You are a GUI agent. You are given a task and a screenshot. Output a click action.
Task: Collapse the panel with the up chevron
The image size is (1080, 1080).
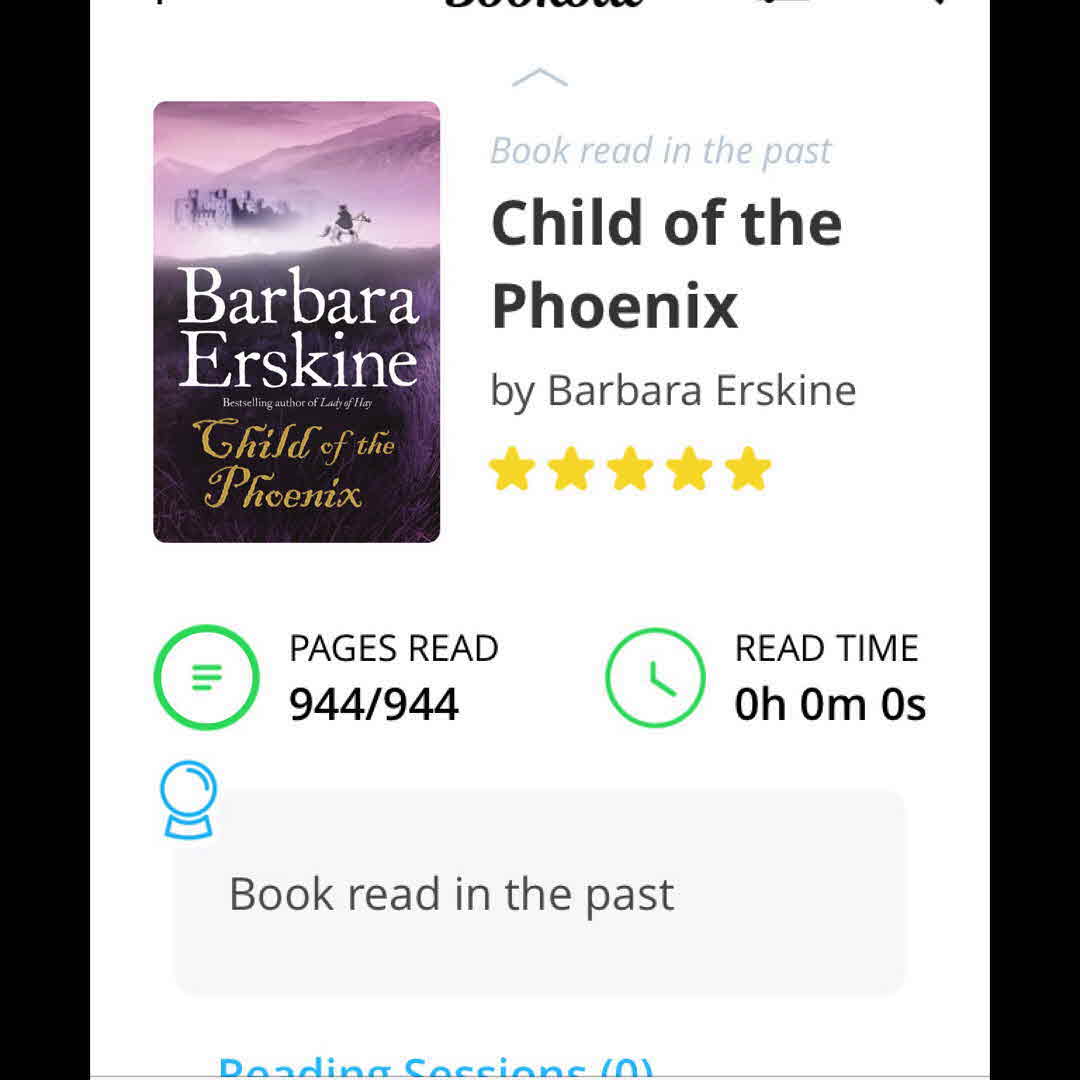(x=540, y=78)
